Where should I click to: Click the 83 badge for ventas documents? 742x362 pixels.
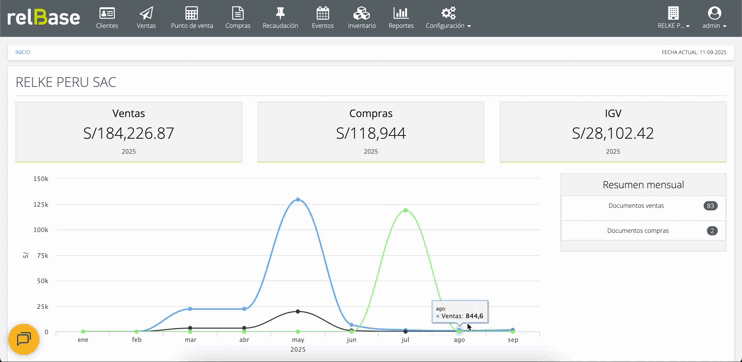710,206
